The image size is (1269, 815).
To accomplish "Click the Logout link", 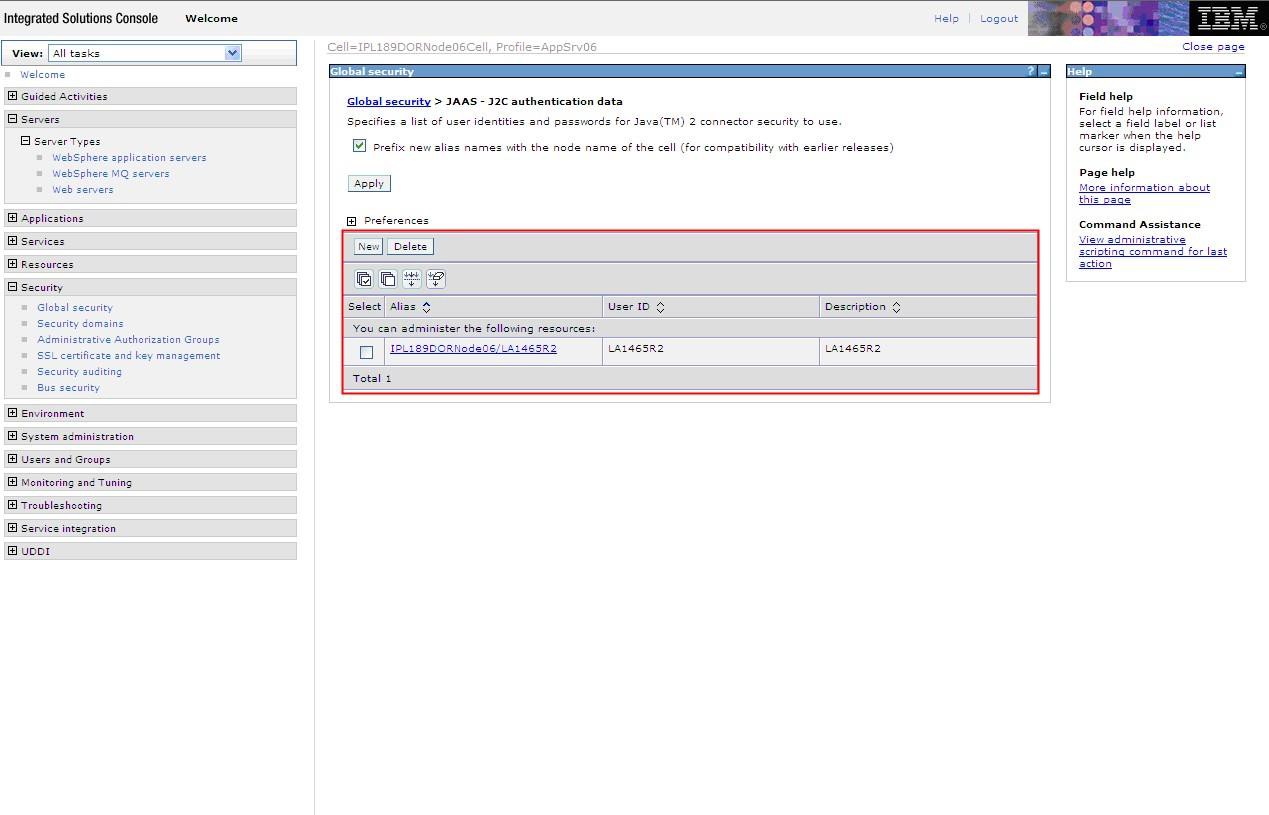I will coord(999,18).
